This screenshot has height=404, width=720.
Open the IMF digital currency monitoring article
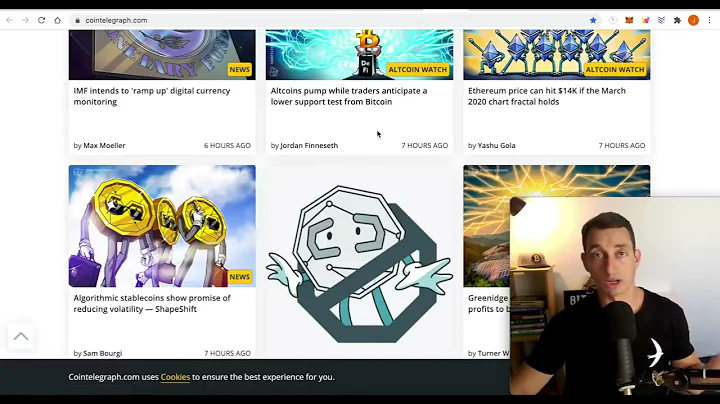pyautogui.click(x=152, y=96)
